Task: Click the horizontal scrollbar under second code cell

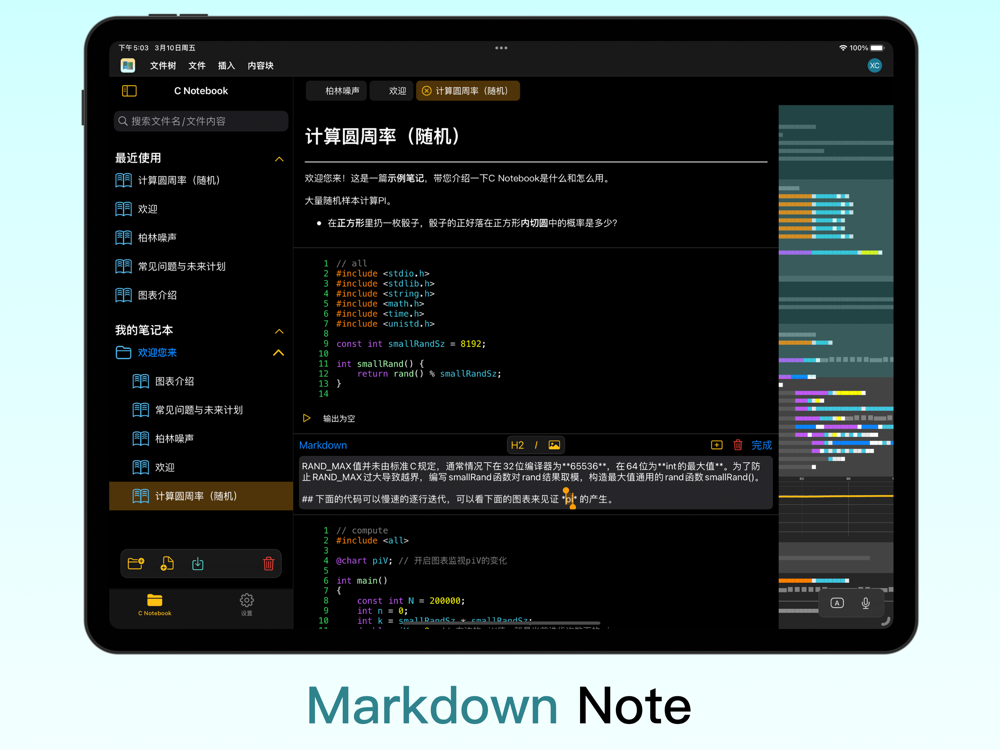Action: pos(501,623)
